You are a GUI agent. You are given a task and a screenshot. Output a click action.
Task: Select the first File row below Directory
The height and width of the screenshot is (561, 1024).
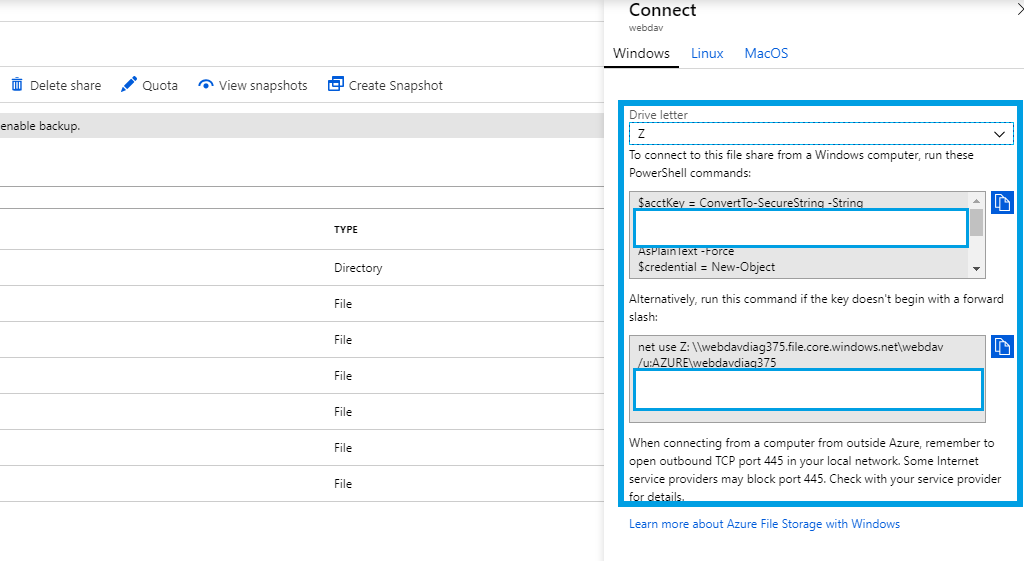(343, 304)
